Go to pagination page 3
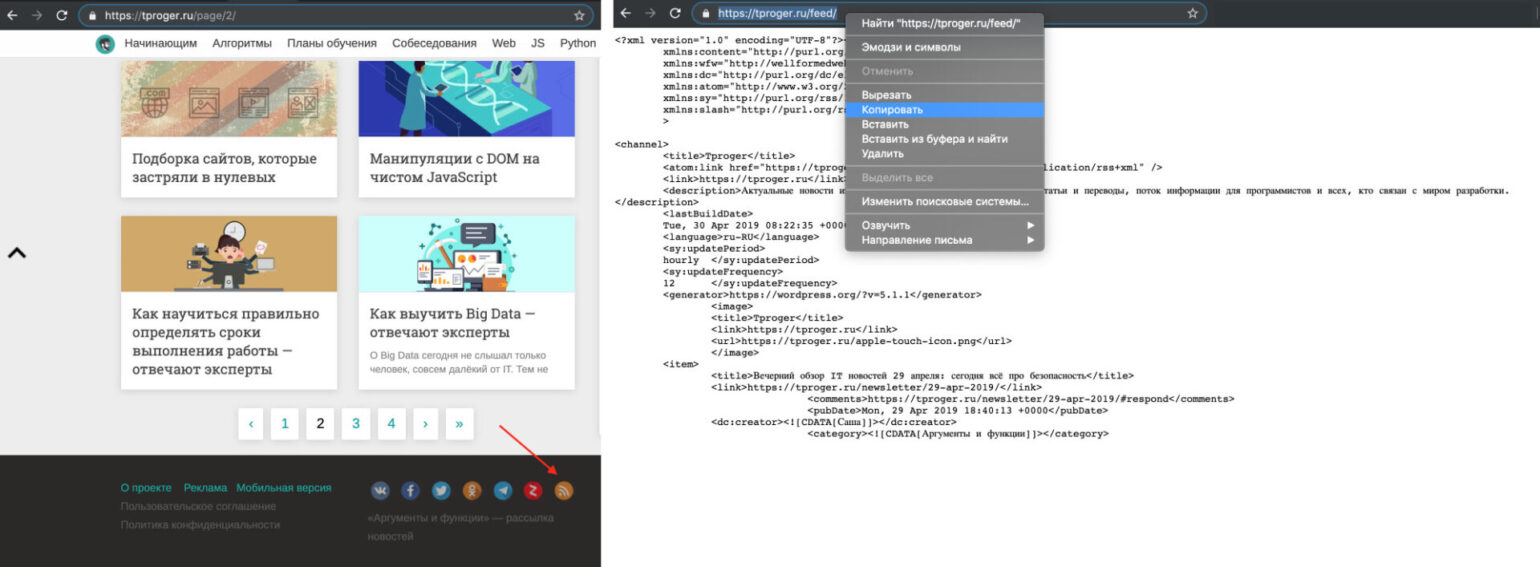The height and width of the screenshot is (567, 1540). pos(356,424)
